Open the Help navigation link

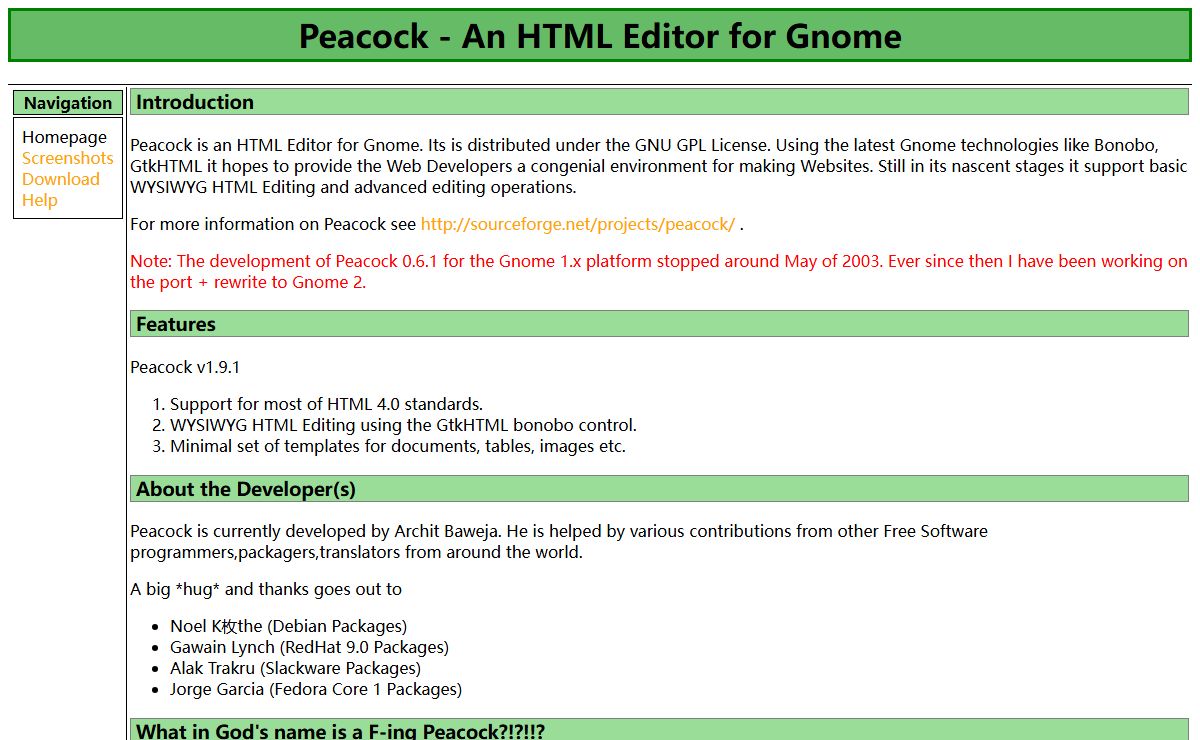point(40,200)
